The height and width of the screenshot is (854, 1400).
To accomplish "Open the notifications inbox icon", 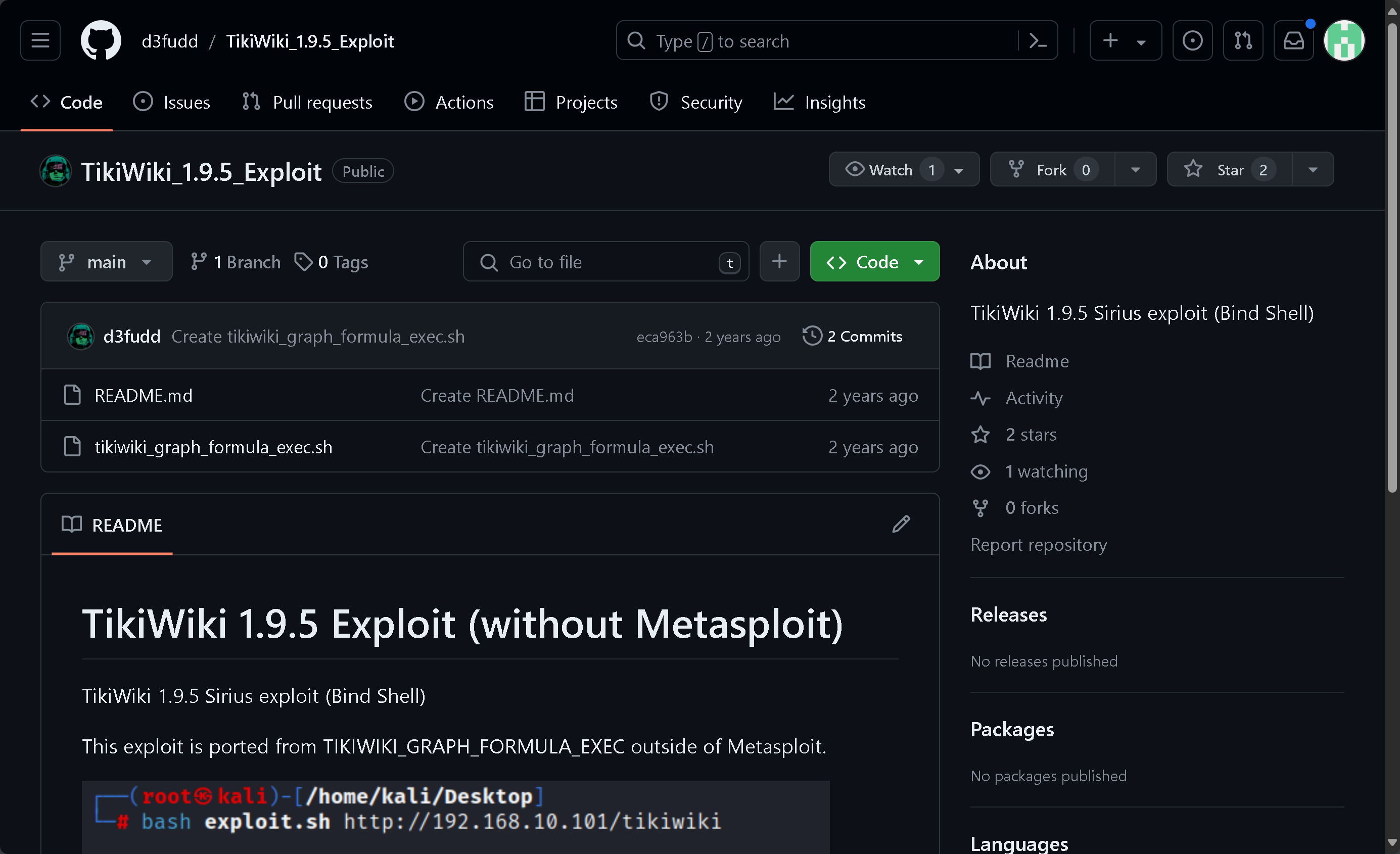I will pos(1294,40).
